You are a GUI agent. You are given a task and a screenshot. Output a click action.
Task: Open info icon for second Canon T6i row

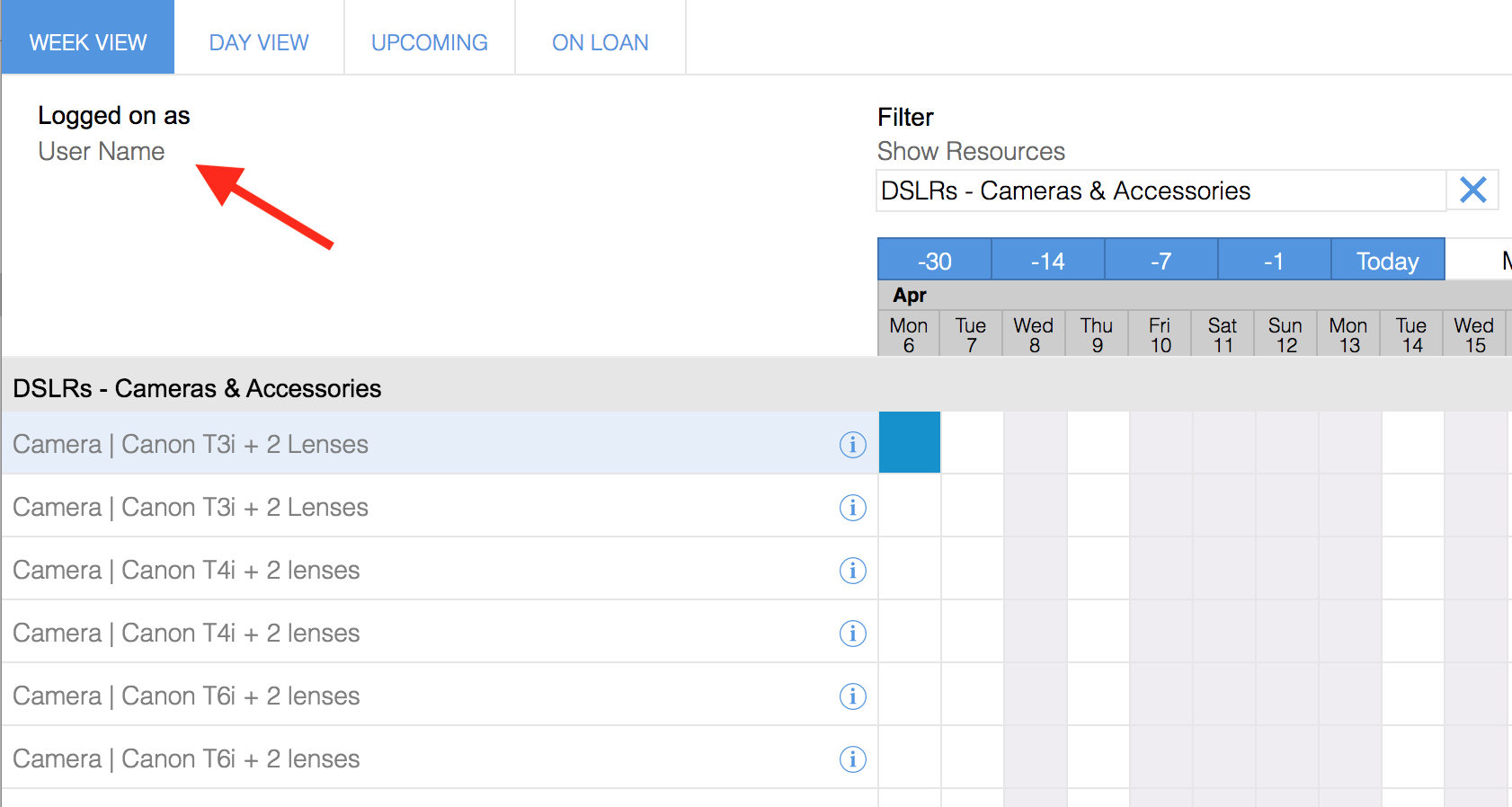[852, 758]
